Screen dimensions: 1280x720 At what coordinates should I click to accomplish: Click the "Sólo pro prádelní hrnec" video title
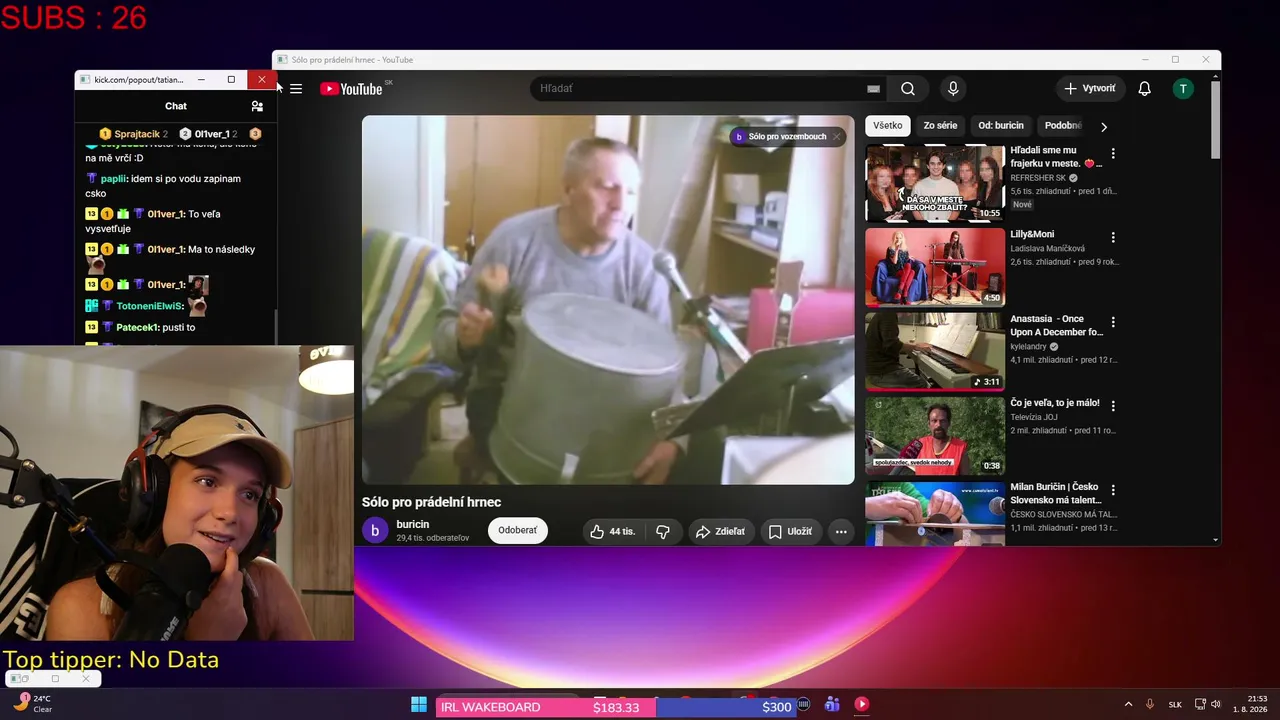pyautogui.click(x=432, y=502)
